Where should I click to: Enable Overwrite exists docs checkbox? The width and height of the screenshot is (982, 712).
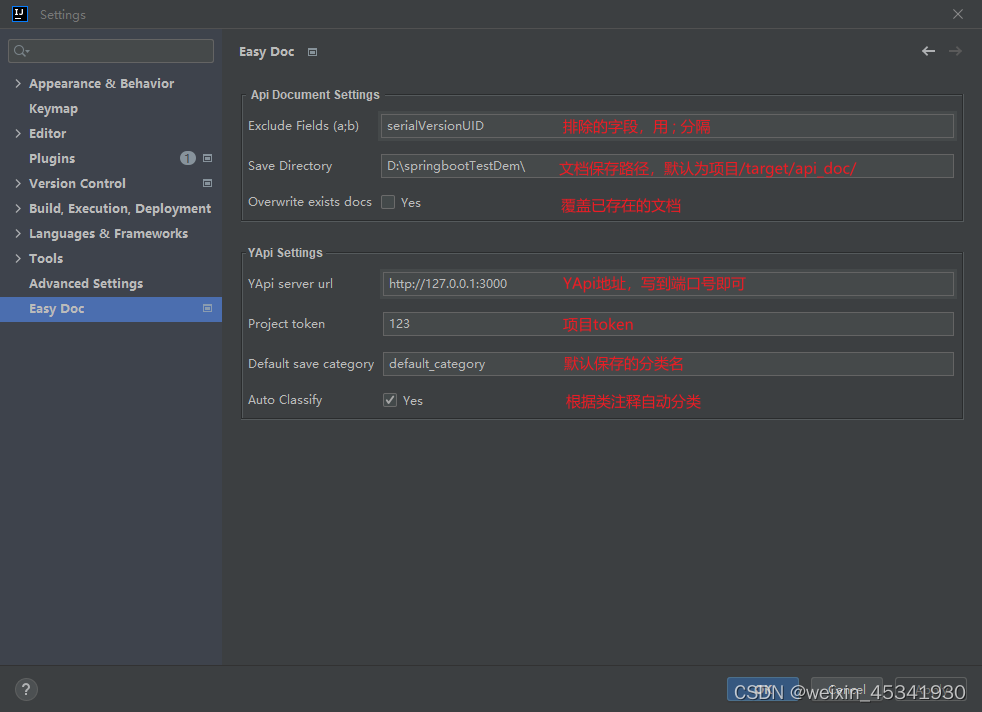point(388,202)
